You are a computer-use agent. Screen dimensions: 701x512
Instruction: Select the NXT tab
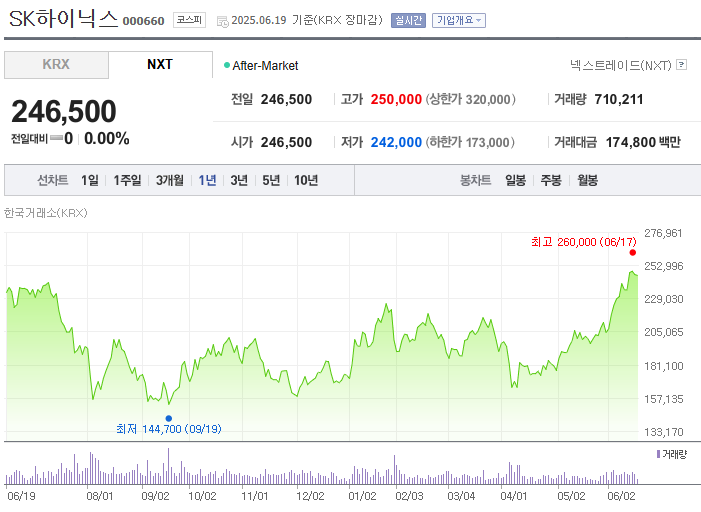160,65
